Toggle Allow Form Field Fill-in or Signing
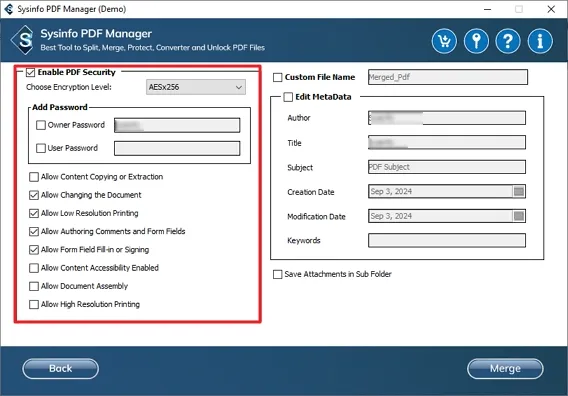This screenshot has height=396, width=568. pyautogui.click(x=34, y=250)
